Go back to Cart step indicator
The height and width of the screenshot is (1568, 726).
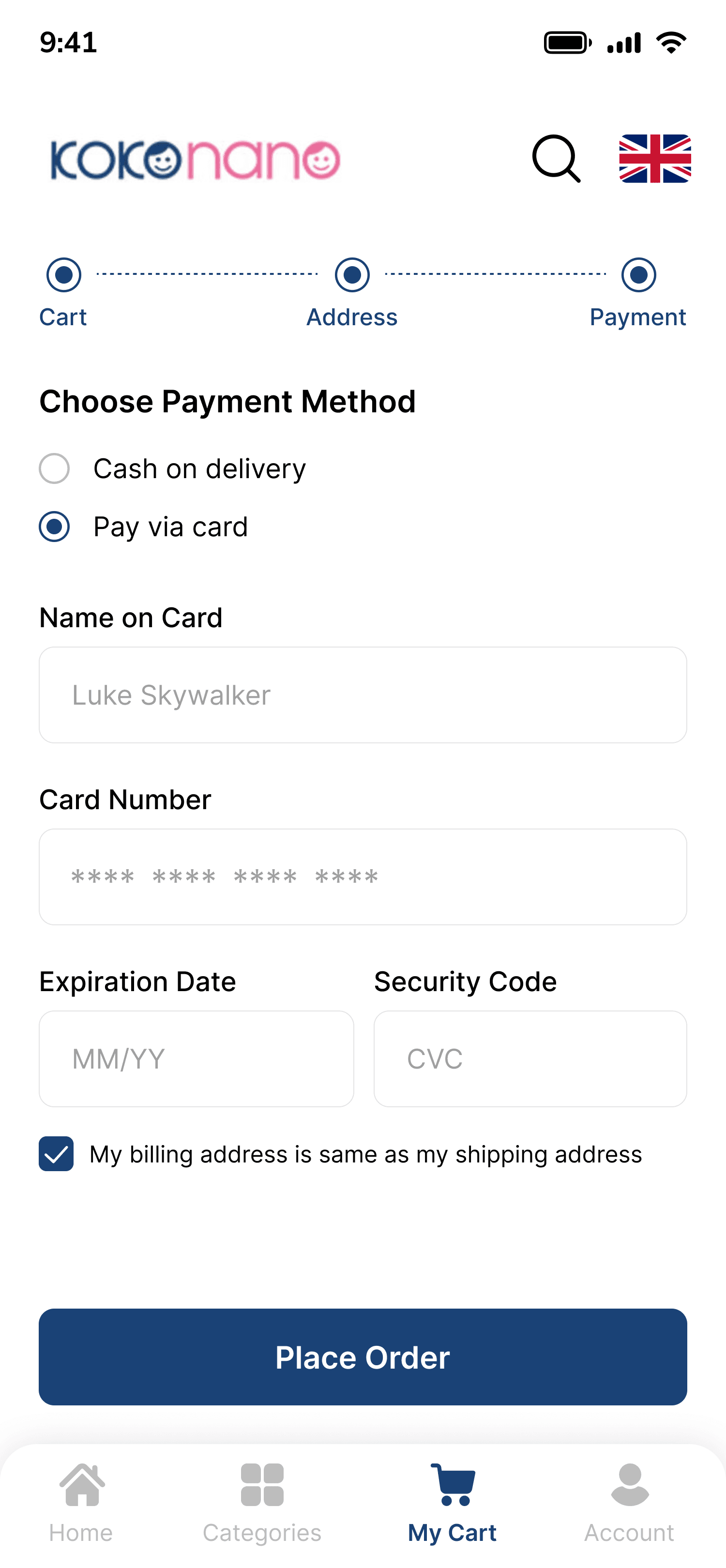tap(64, 274)
